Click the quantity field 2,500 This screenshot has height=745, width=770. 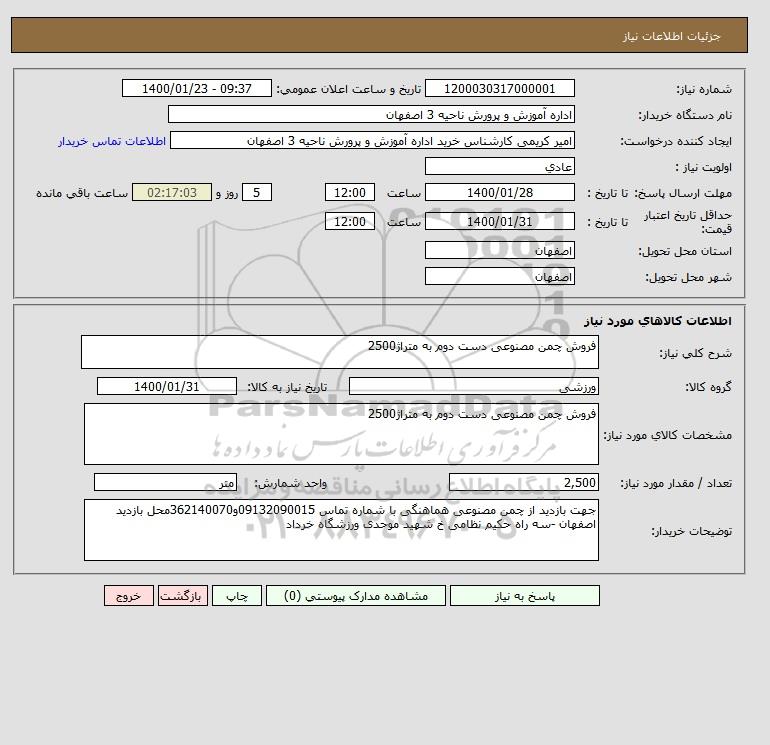tap(523, 482)
